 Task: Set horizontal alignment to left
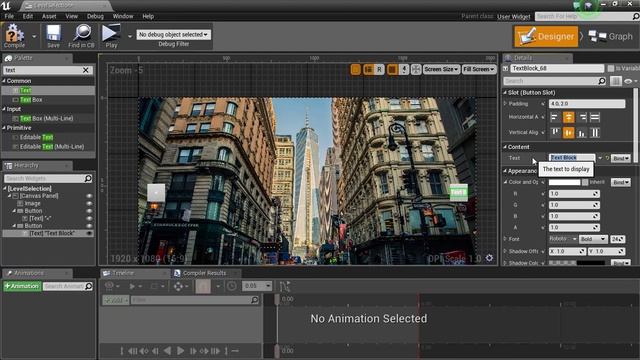point(555,118)
